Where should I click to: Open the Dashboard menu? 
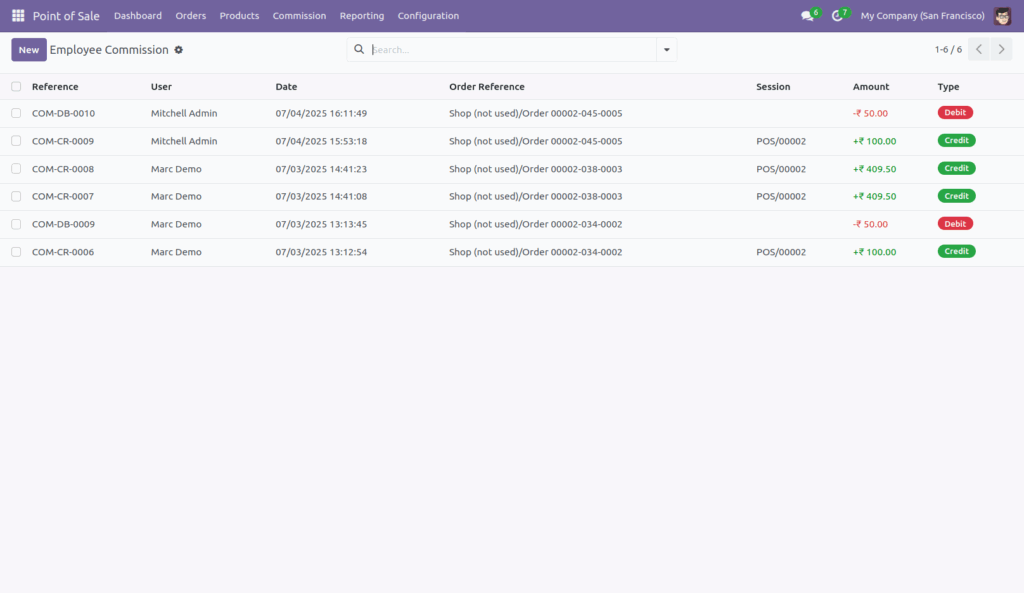click(138, 15)
